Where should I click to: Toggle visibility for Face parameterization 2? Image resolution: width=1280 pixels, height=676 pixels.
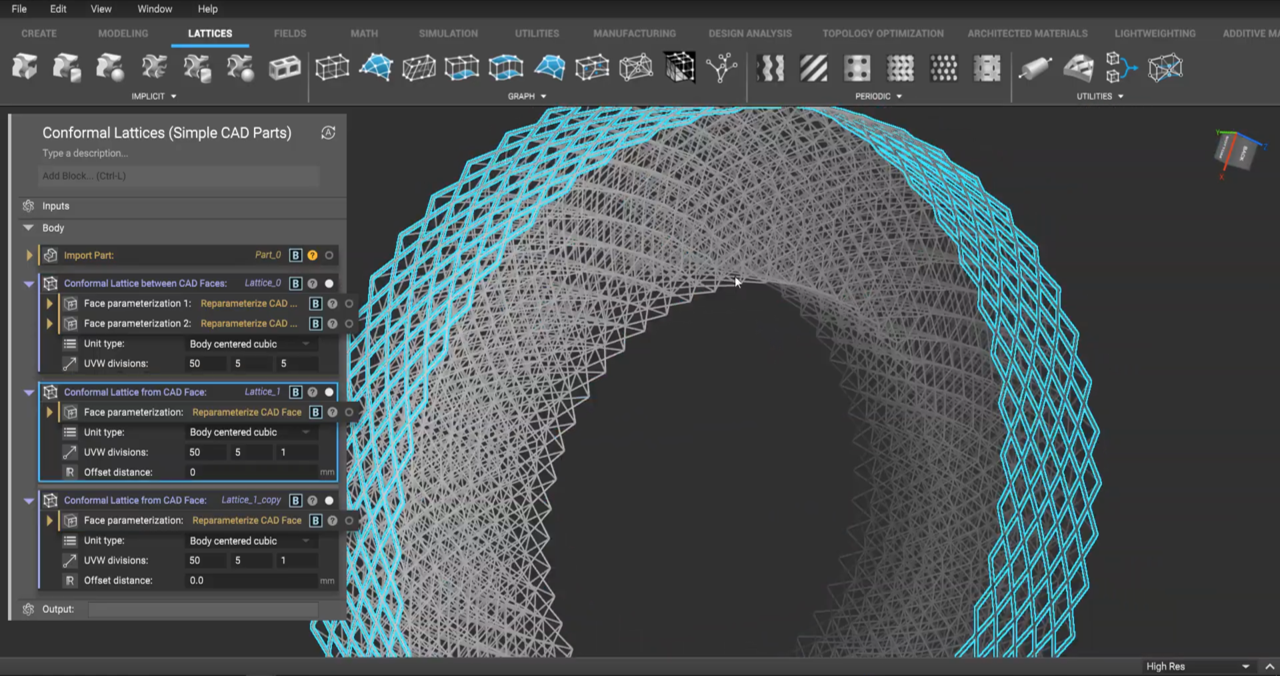[349, 323]
